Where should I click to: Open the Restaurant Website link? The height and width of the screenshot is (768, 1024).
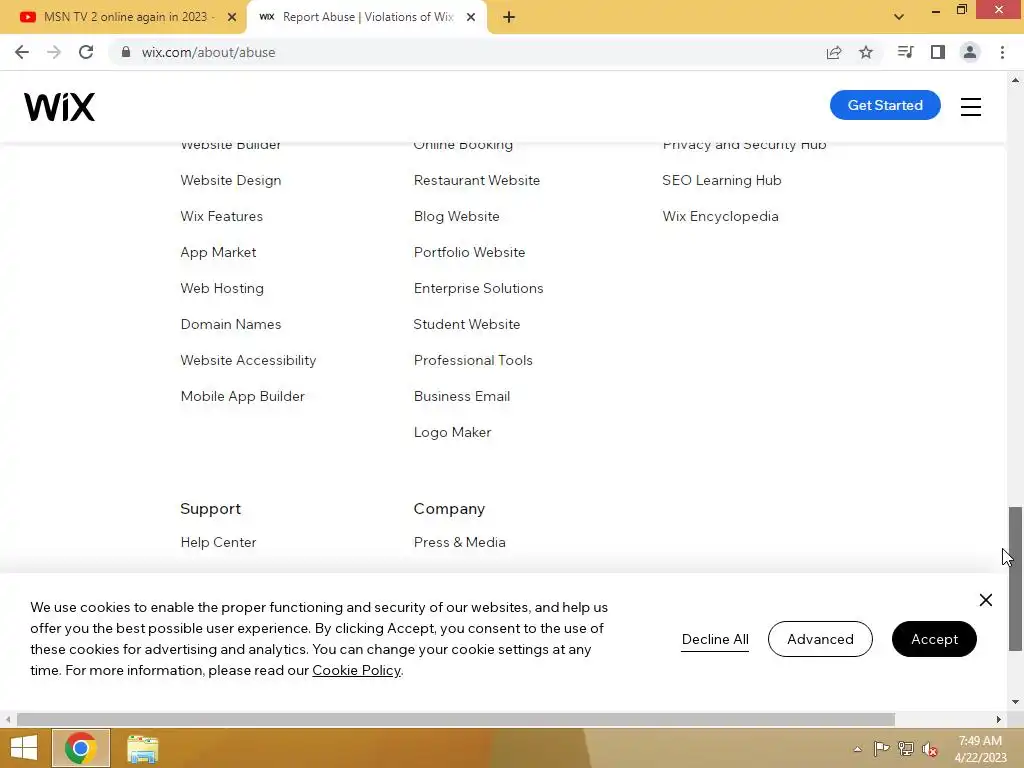477,180
